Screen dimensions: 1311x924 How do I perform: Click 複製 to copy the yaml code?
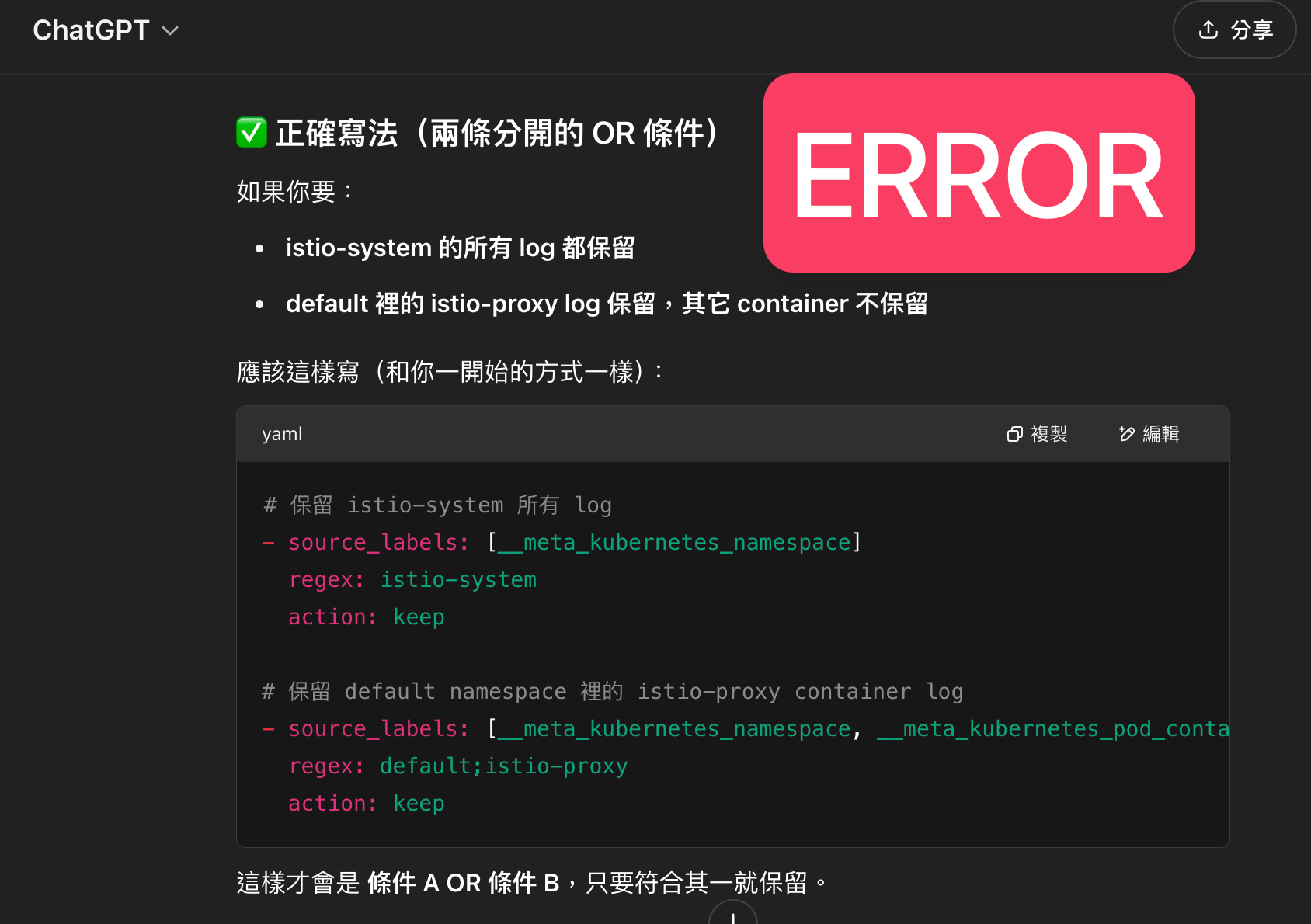pos(1037,434)
